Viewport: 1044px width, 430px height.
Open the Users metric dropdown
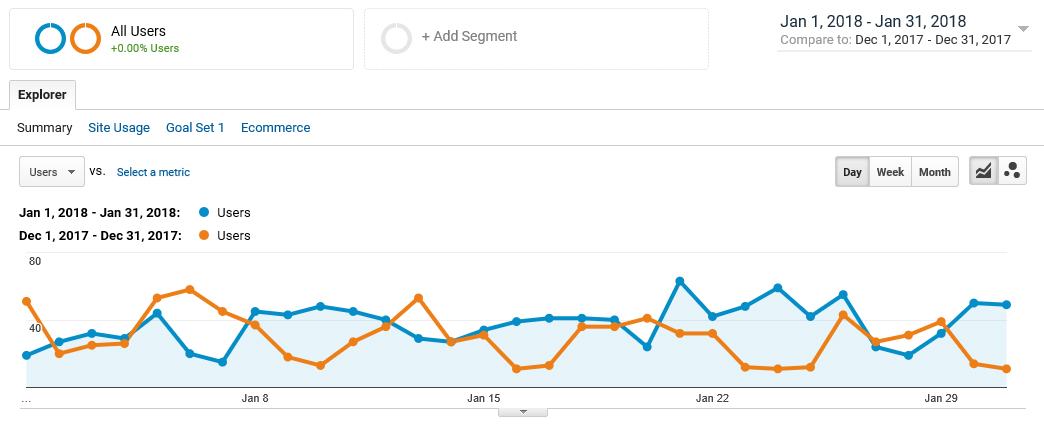[51, 172]
